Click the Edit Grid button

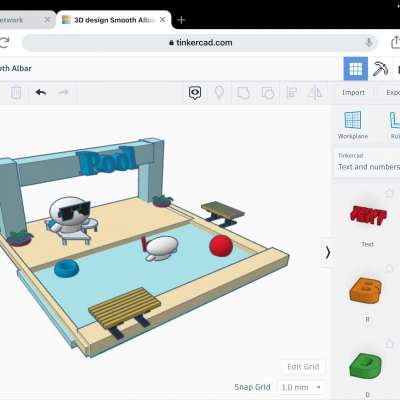point(303,367)
